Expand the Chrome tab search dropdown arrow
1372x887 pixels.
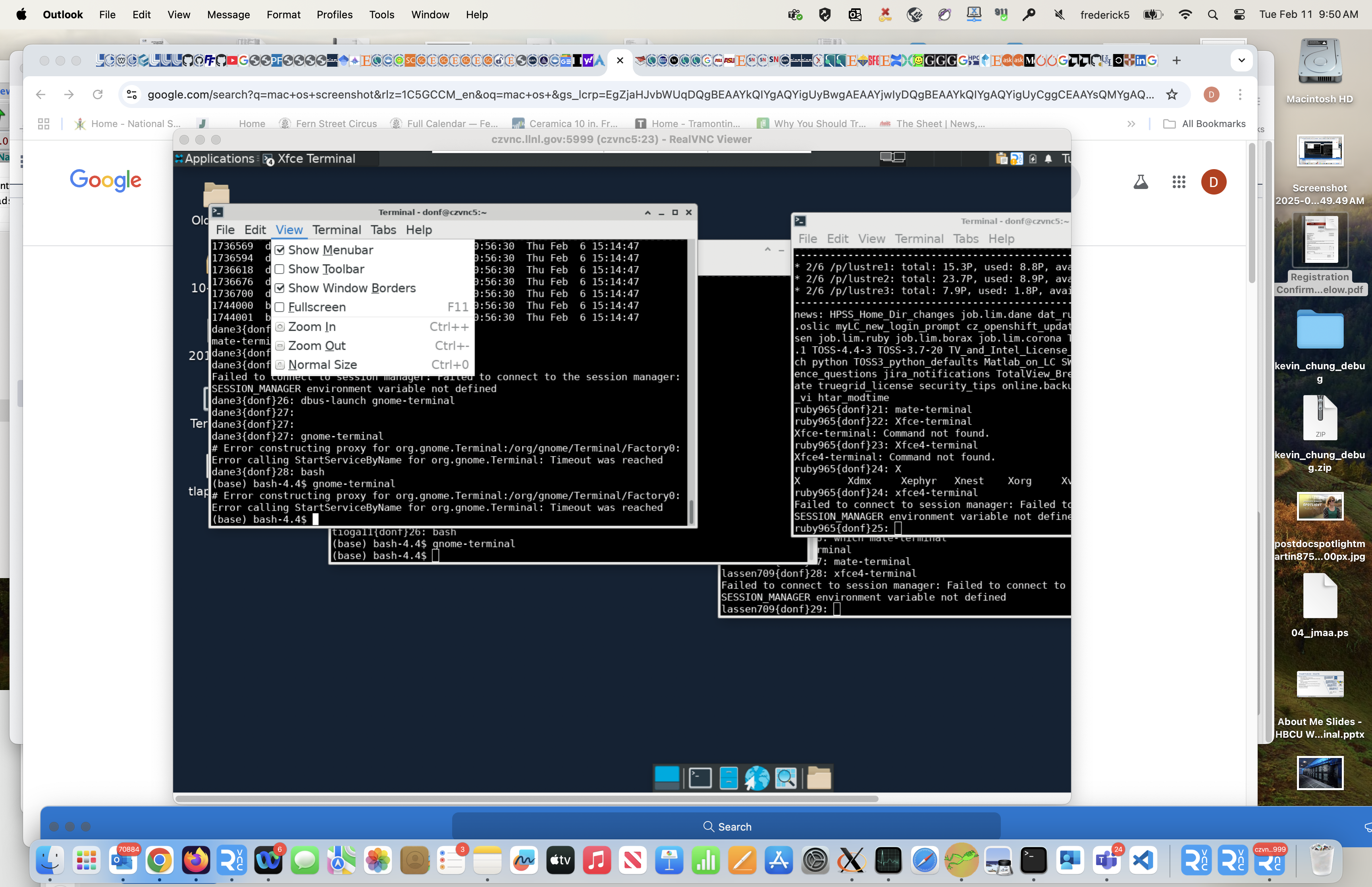[x=1241, y=60]
